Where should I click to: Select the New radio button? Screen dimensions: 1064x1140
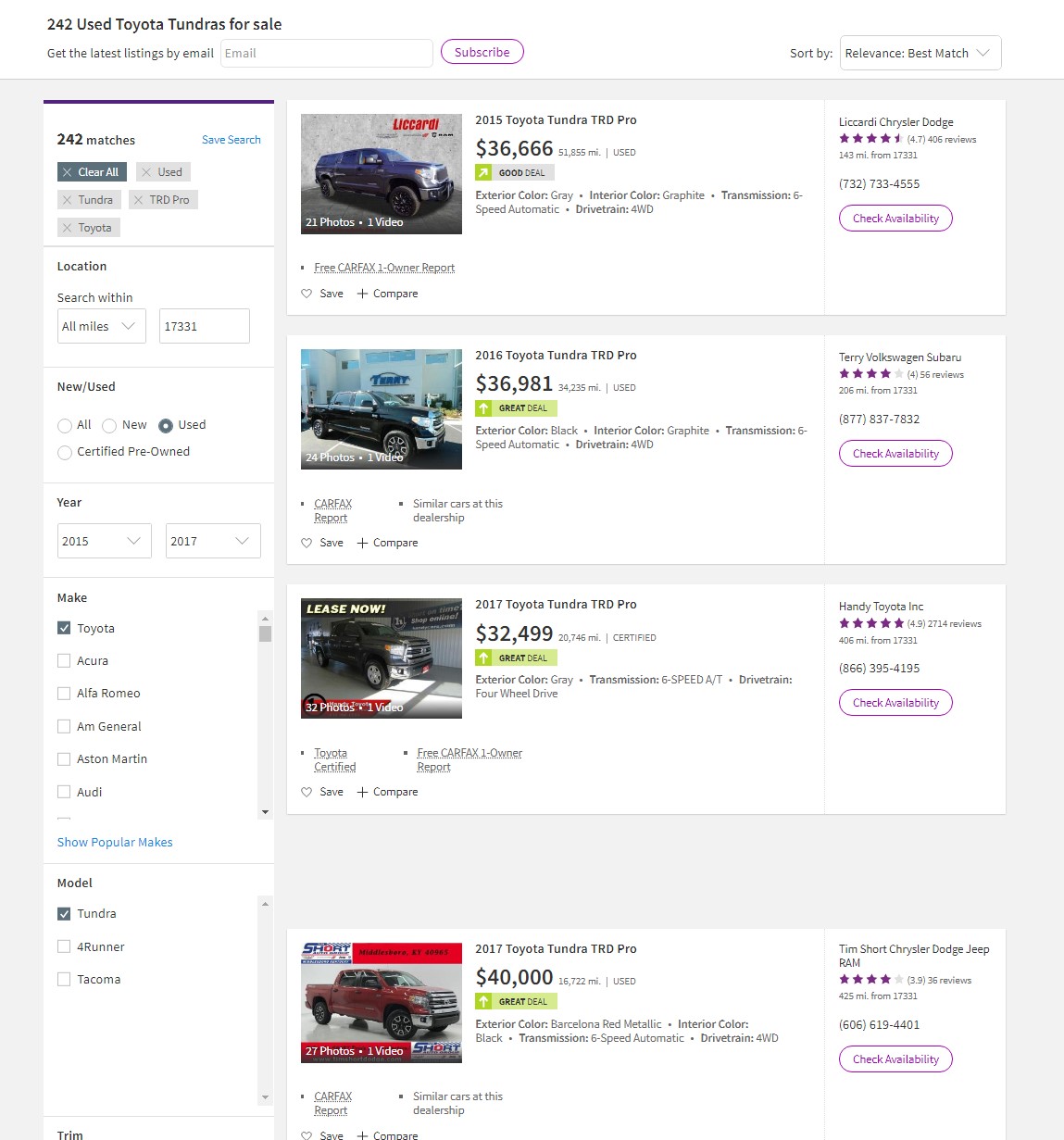point(109,426)
